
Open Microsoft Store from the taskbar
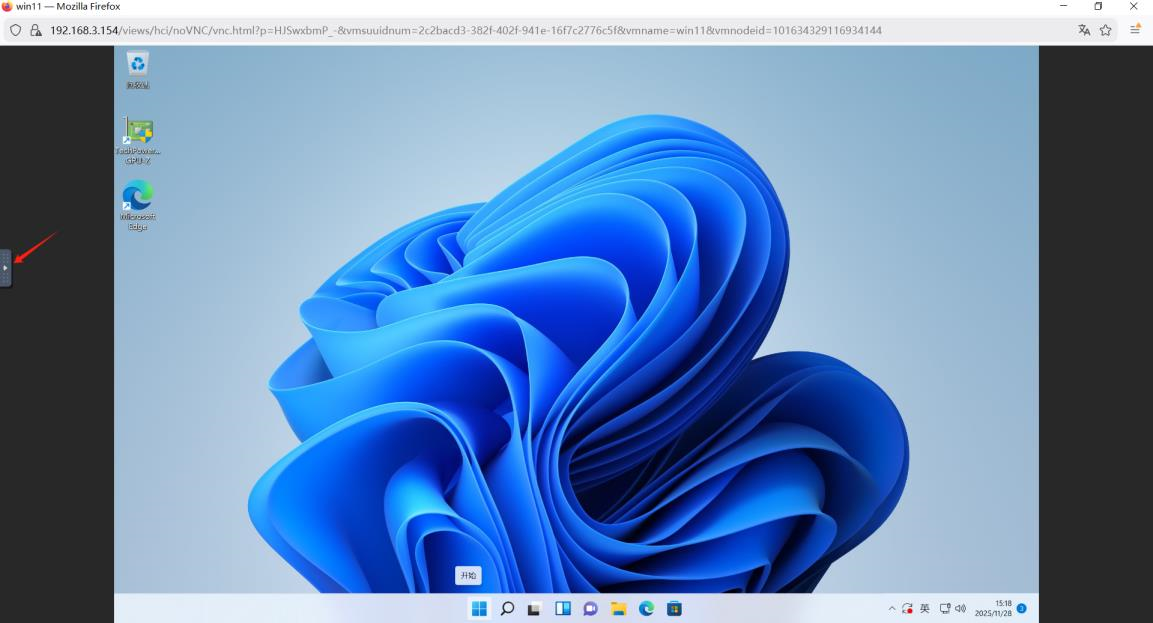click(674, 608)
